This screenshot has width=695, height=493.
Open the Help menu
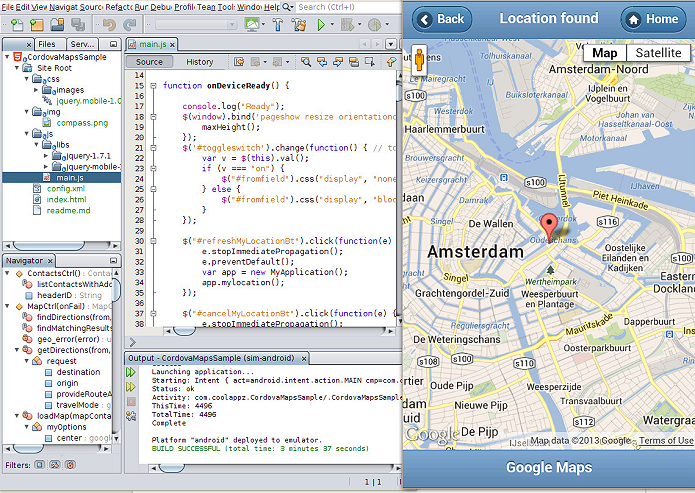click(272, 7)
